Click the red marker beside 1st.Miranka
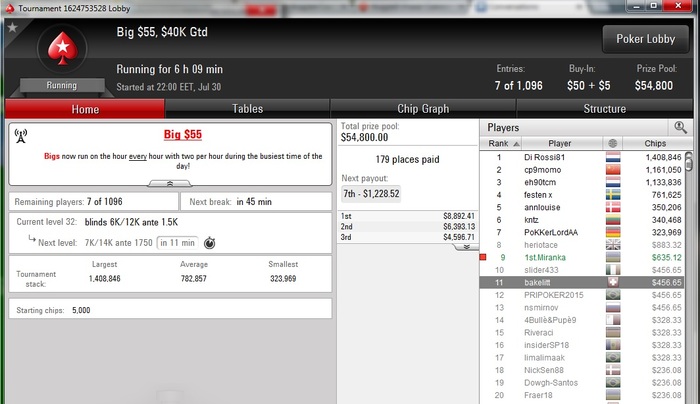 click(483, 257)
